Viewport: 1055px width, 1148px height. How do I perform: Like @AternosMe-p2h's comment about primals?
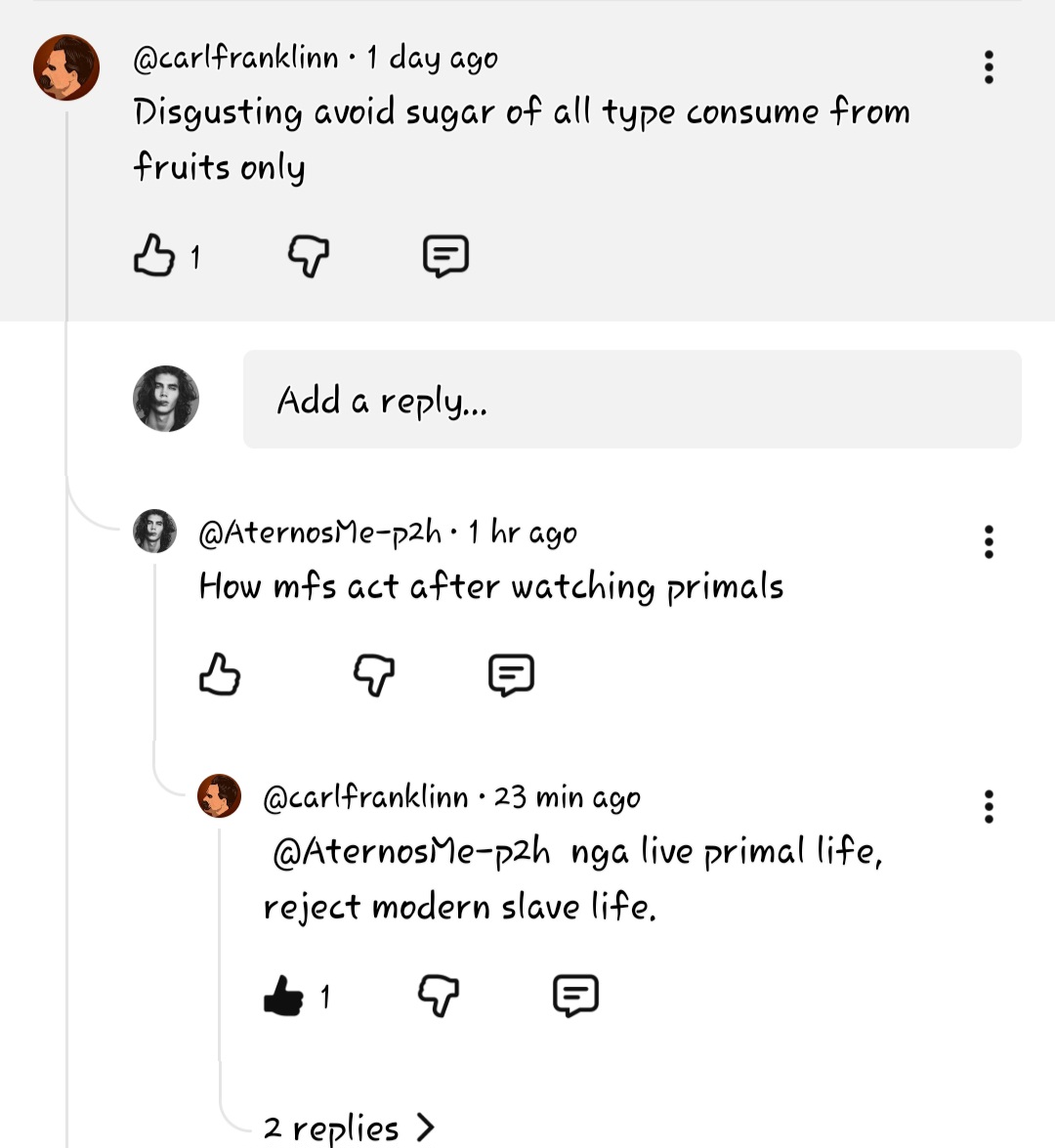219,674
